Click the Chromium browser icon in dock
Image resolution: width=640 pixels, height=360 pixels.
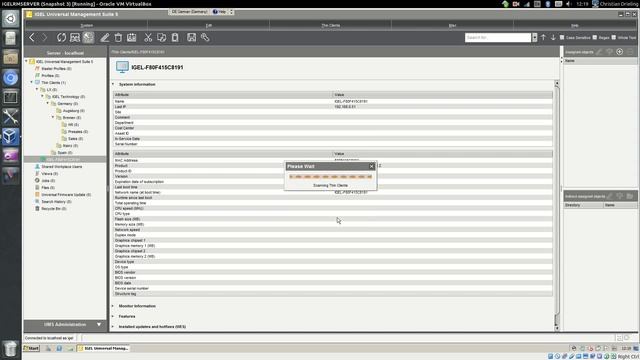click(10, 78)
